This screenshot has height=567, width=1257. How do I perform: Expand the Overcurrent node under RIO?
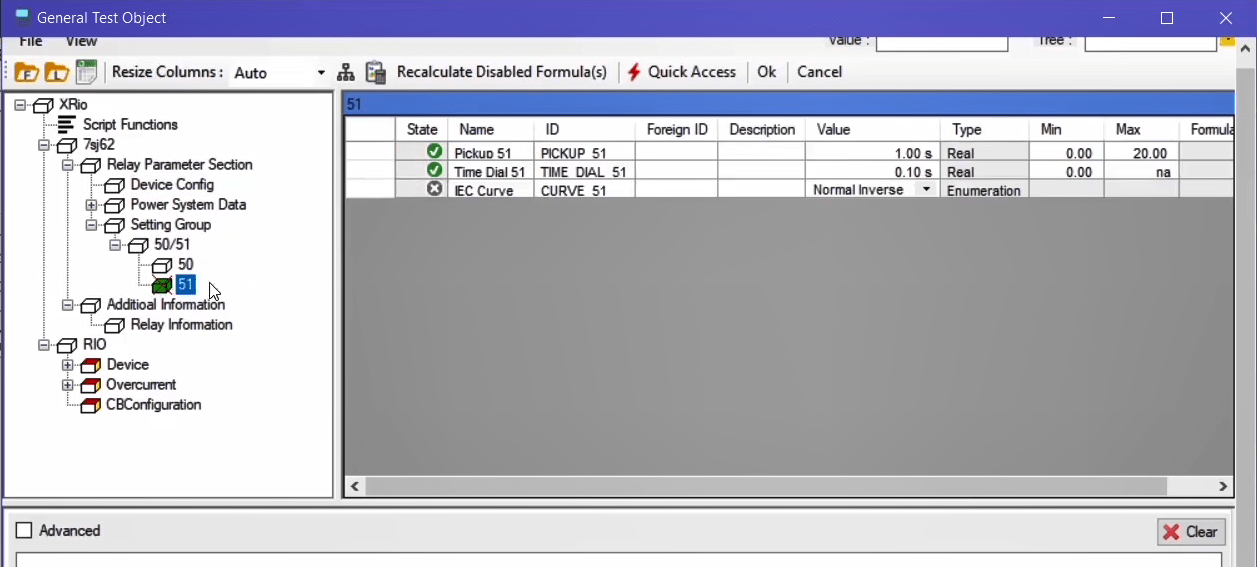tap(67, 385)
